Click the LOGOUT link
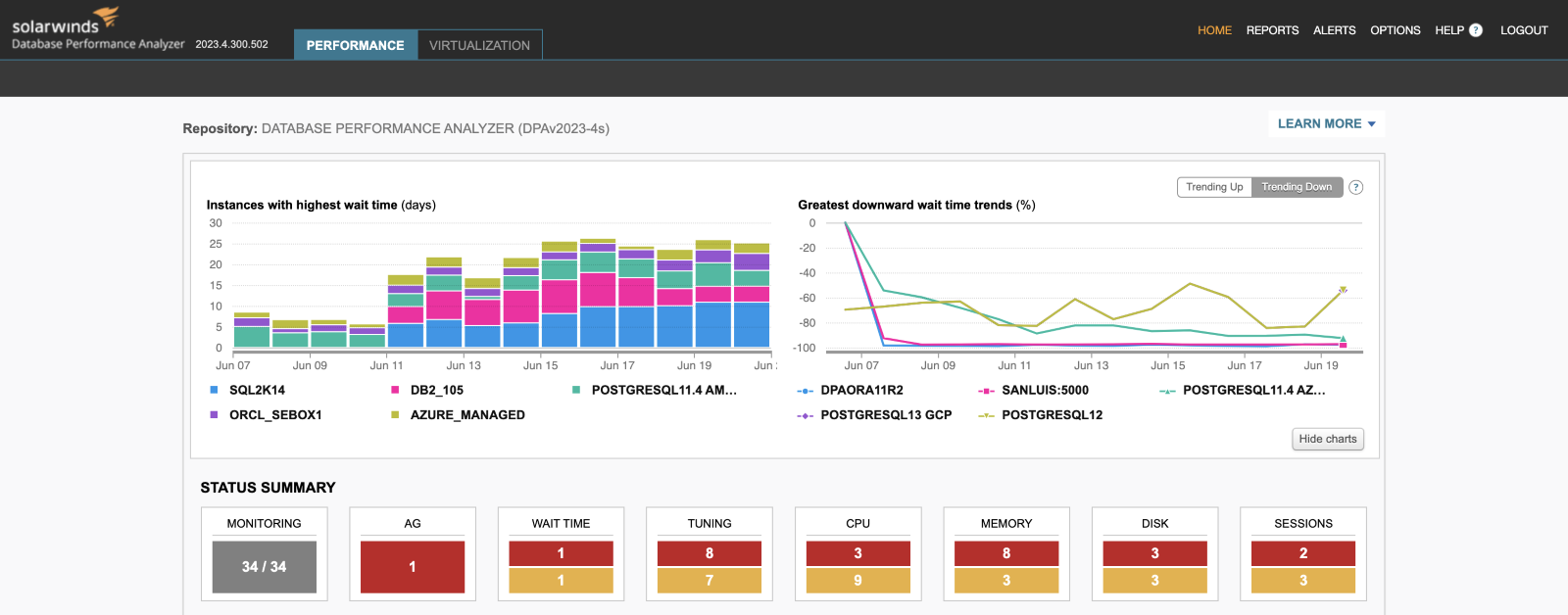Screen dimensions: 1568x615 point(1524,30)
